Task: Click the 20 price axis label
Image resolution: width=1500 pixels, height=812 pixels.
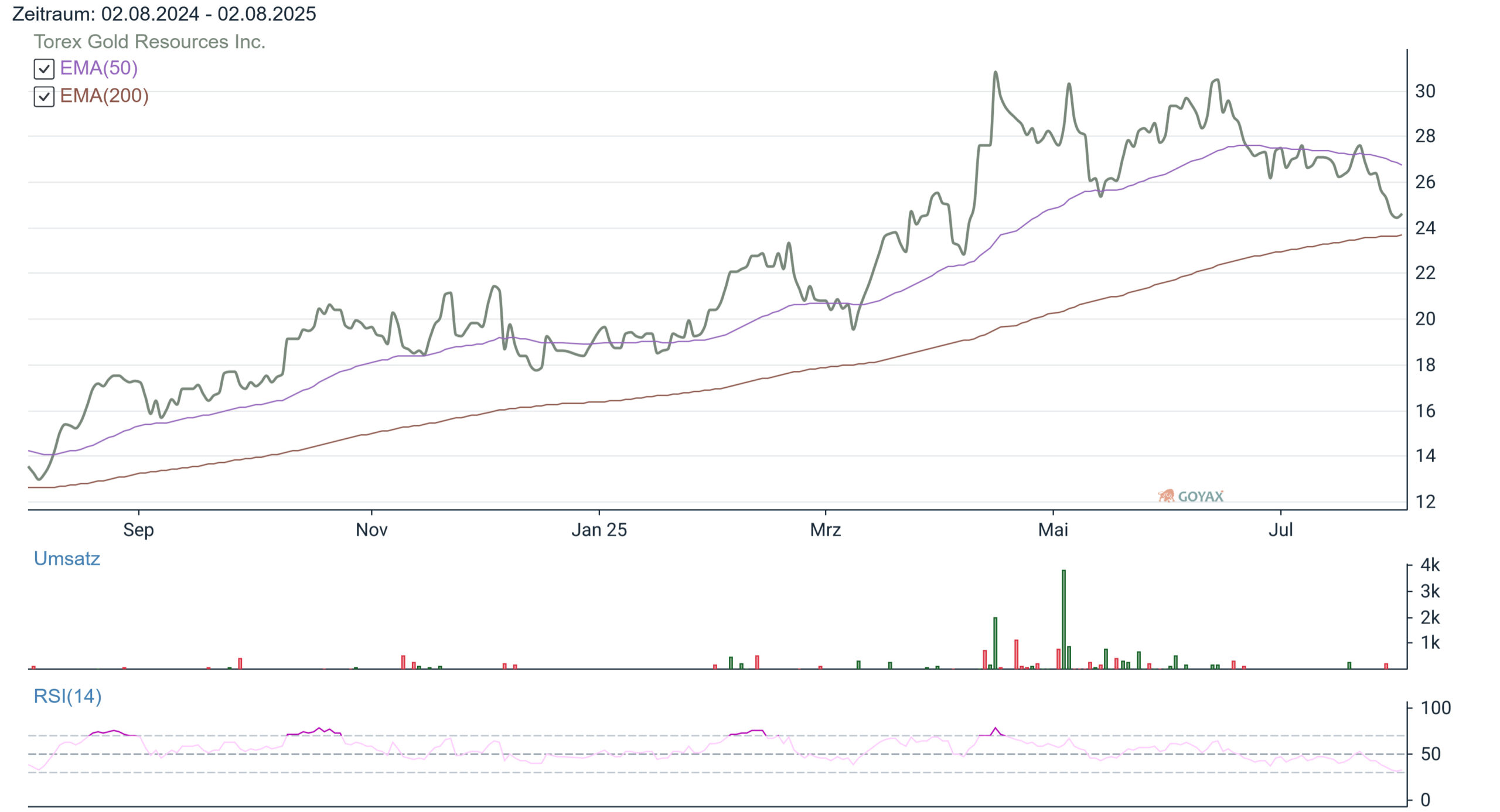Action: point(1425,319)
